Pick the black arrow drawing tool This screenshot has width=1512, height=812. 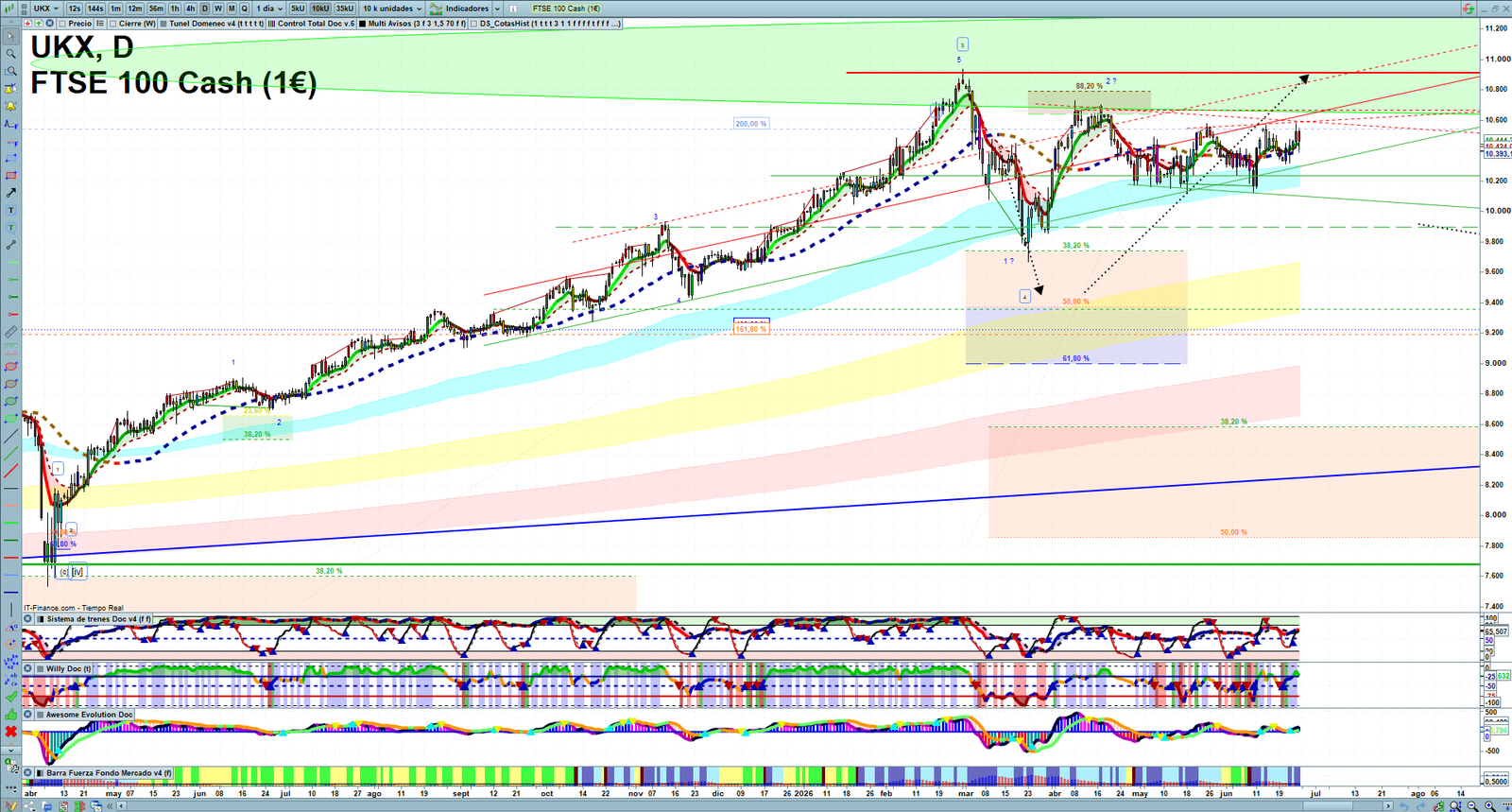click(10, 193)
